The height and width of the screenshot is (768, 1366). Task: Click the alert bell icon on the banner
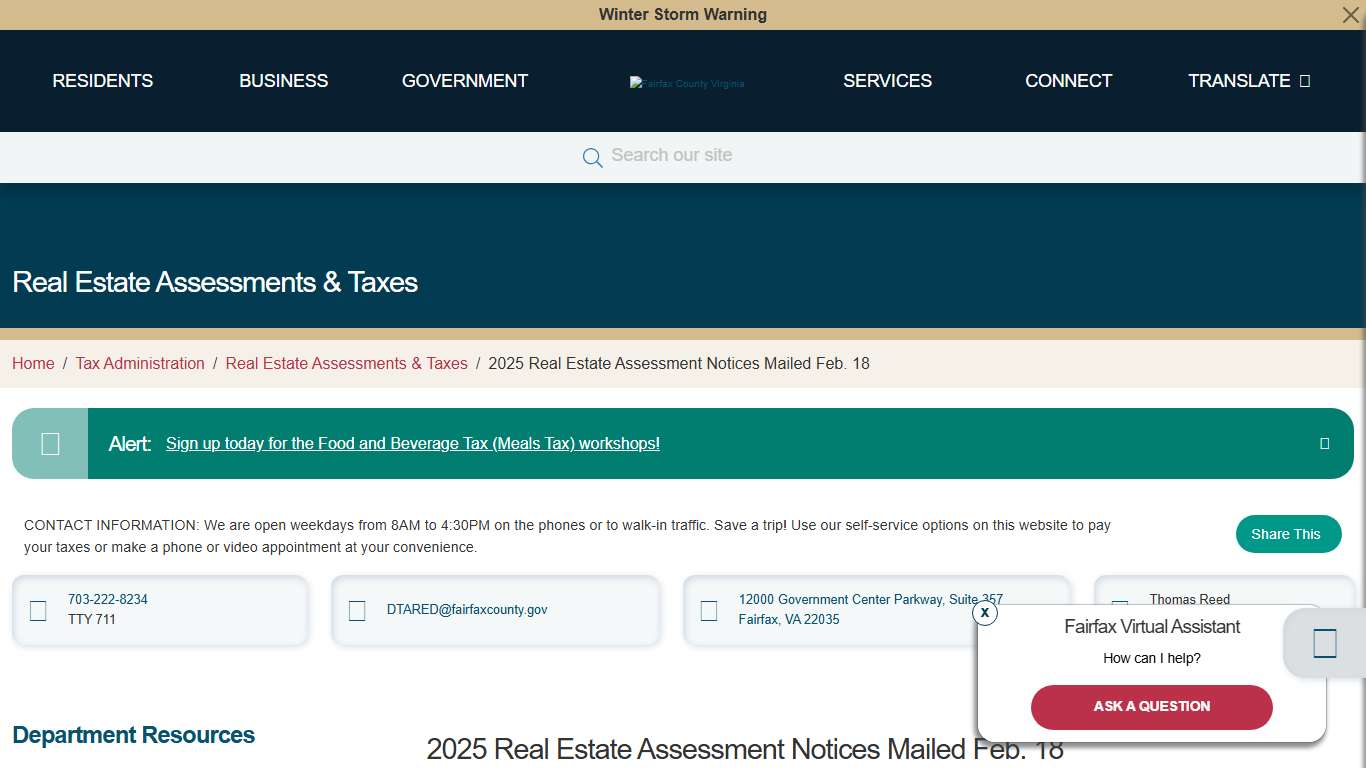coord(49,443)
